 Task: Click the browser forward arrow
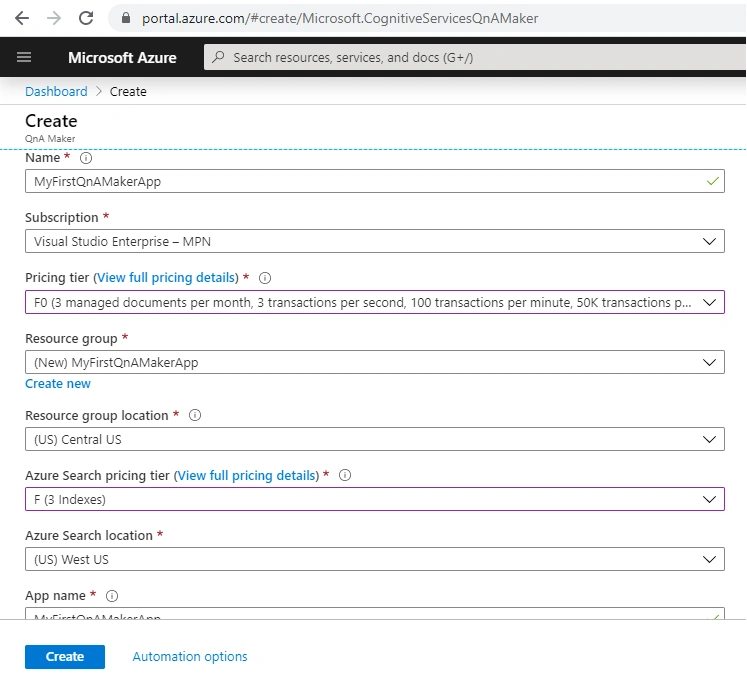(54, 18)
